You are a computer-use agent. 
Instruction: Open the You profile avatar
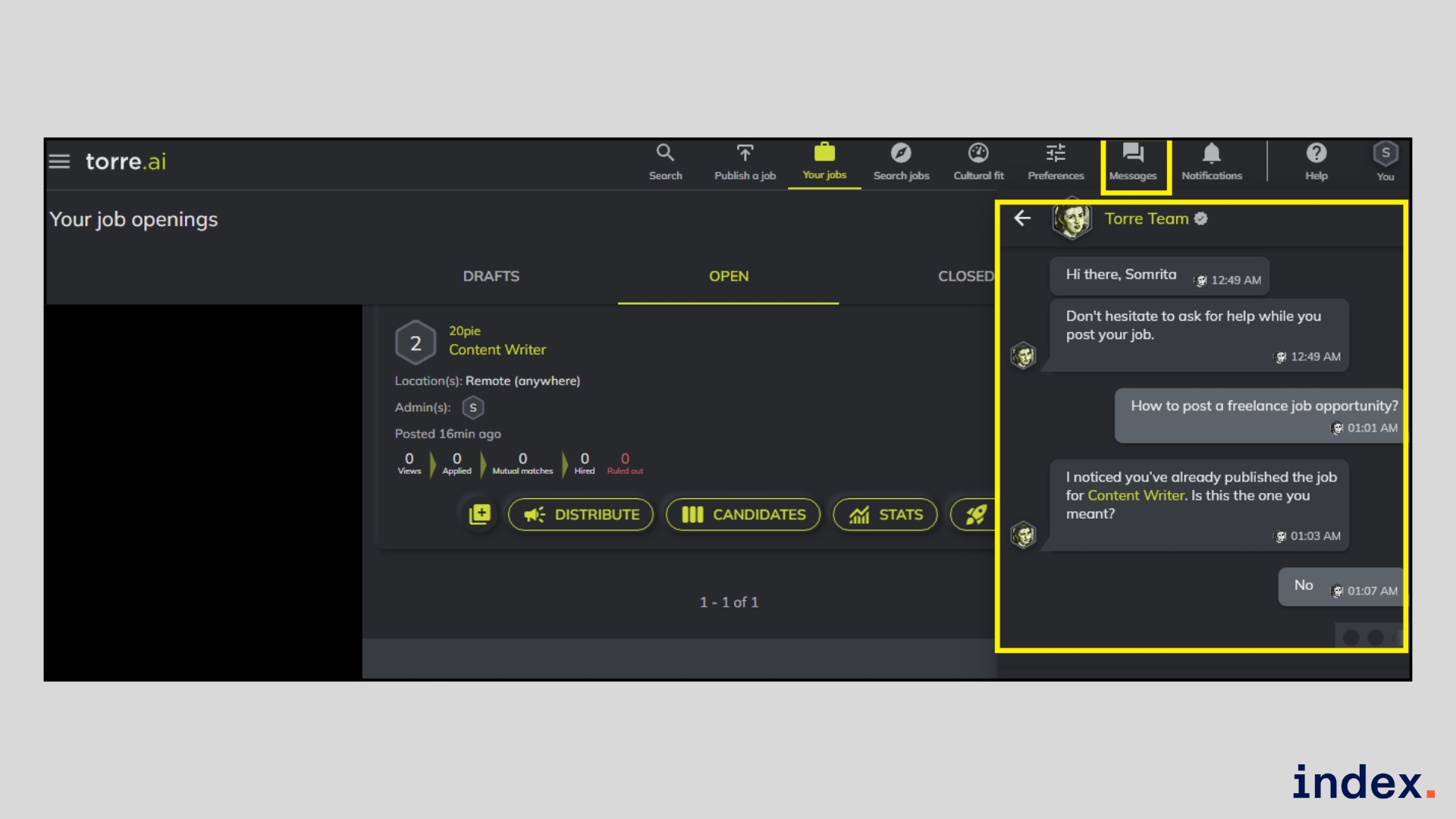1385,154
